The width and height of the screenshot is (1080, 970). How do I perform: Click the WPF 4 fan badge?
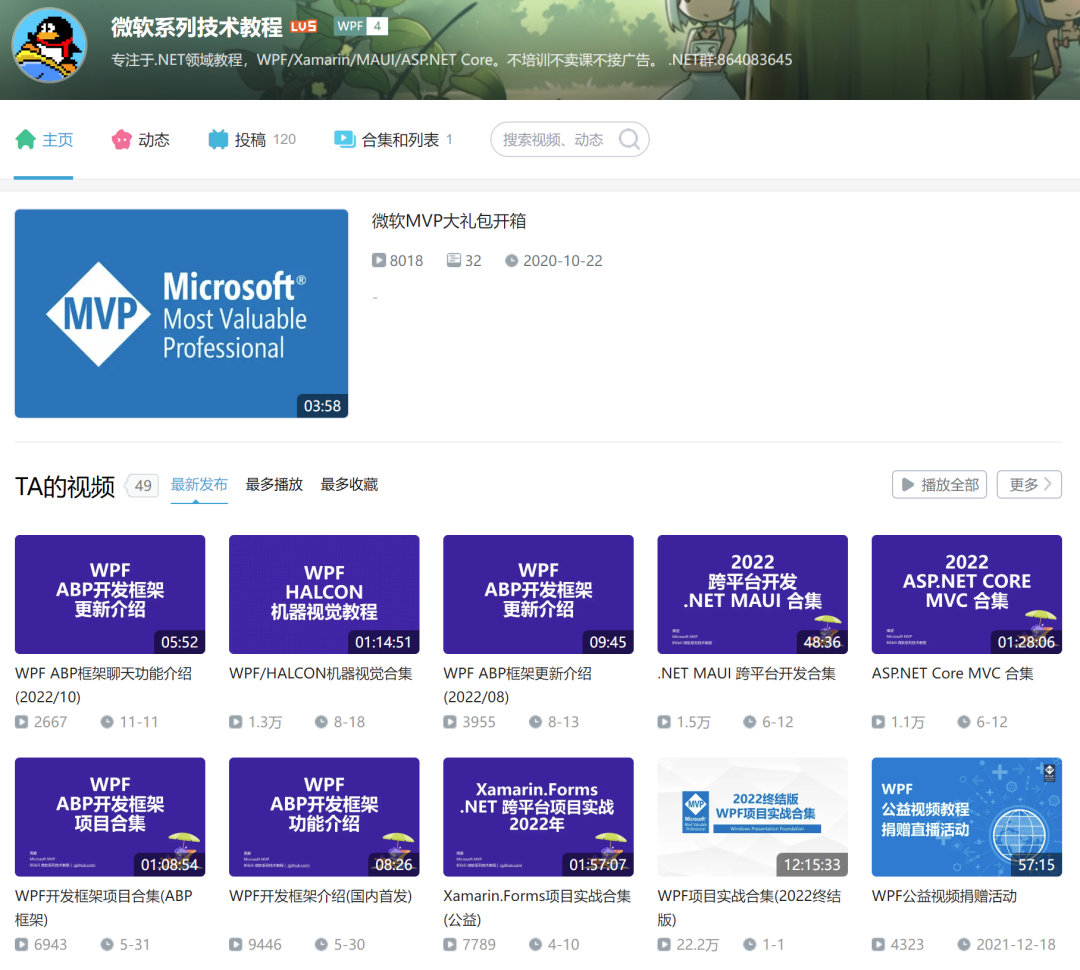[x=361, y=26]
